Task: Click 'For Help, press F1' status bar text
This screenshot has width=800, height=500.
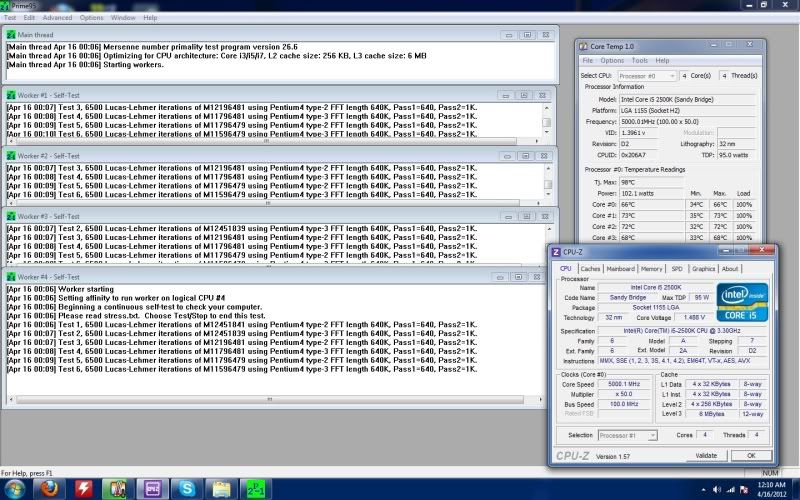Action: coord(27,473)
